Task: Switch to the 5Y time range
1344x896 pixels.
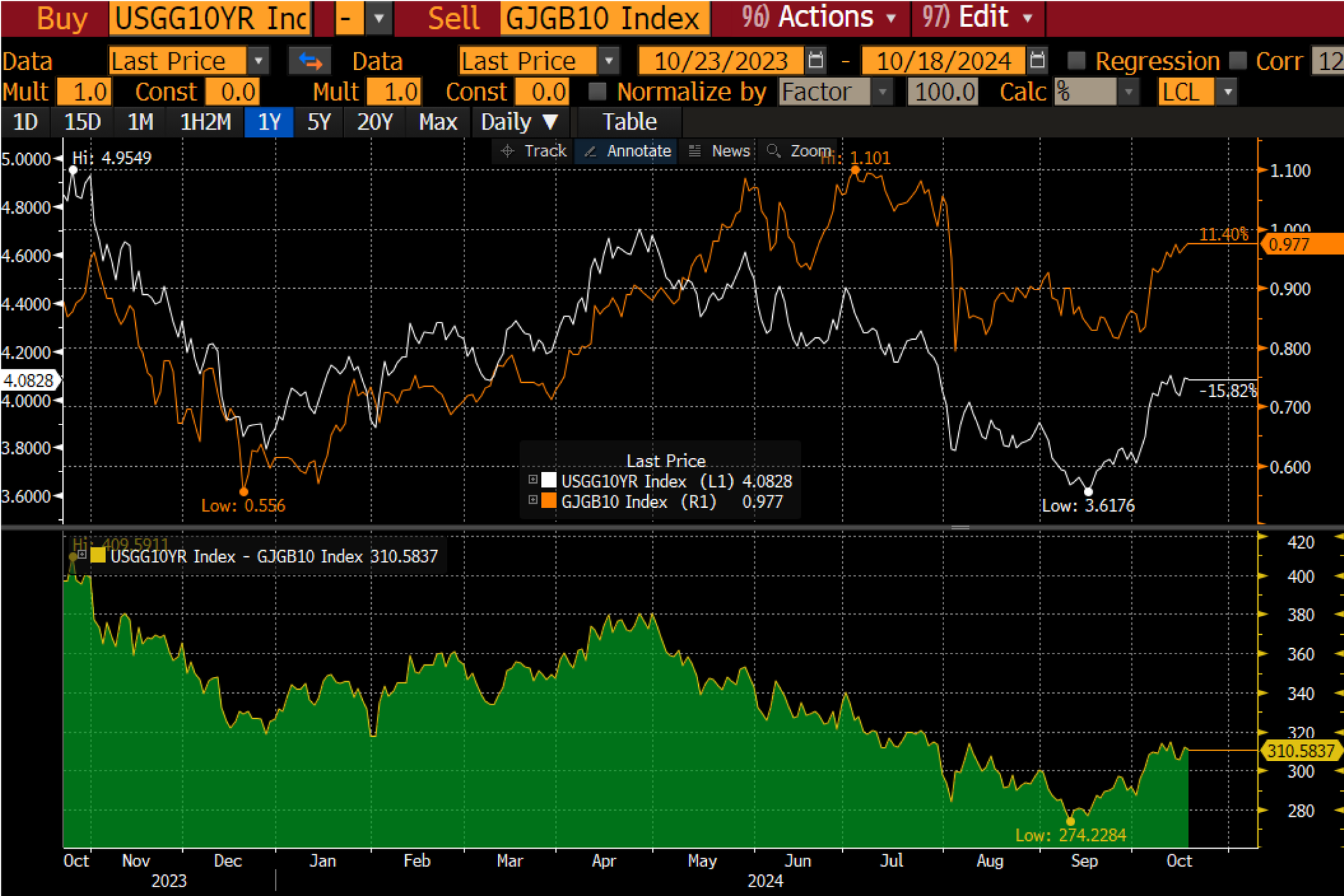Action: 319,122
